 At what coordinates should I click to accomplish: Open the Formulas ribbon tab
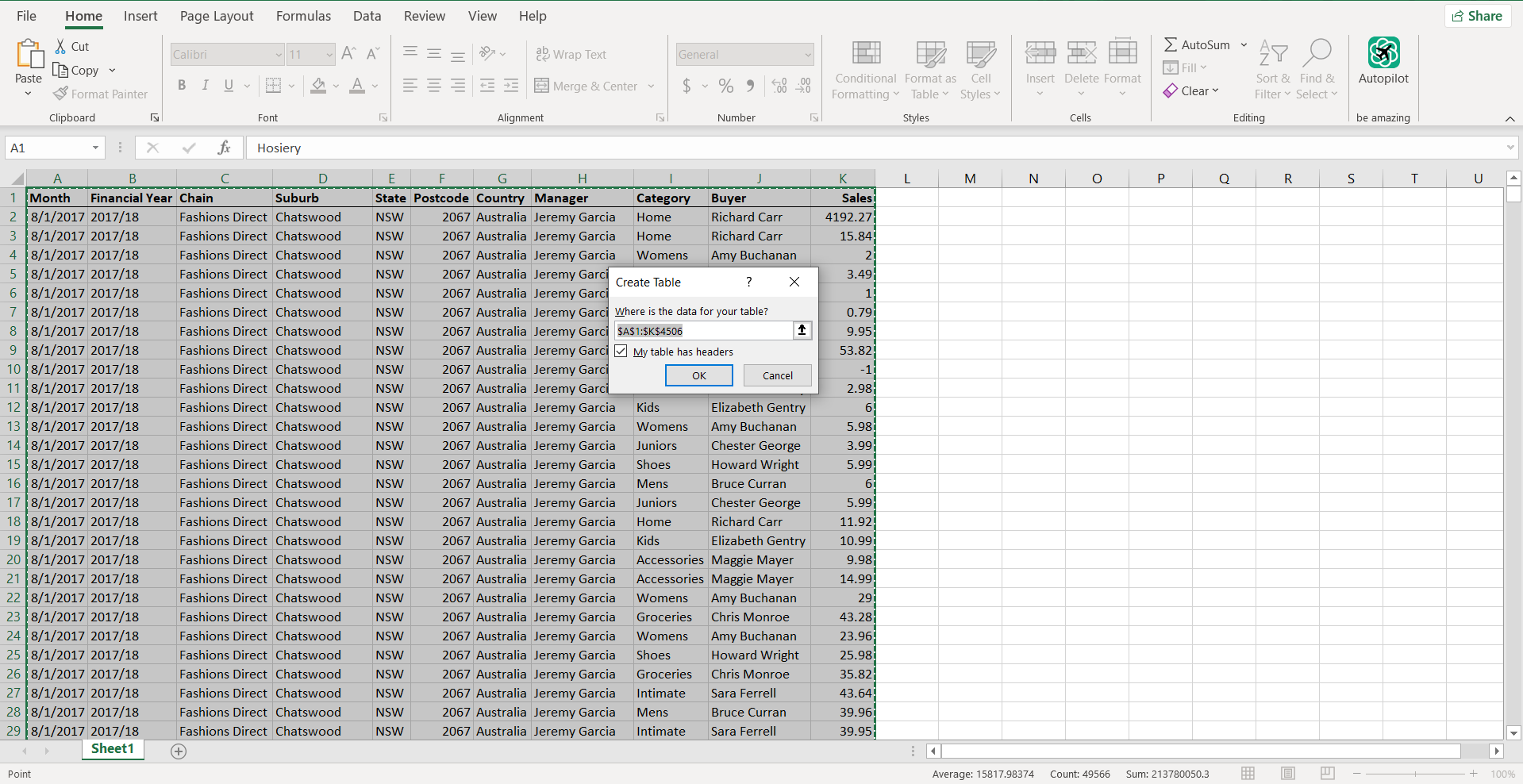click(x=303, y=16)
